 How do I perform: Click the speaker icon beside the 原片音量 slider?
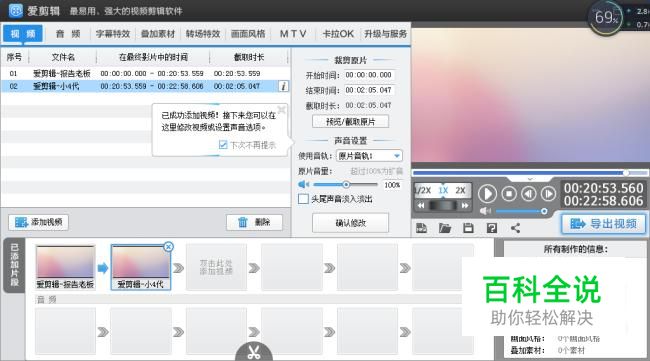point(303,184)
